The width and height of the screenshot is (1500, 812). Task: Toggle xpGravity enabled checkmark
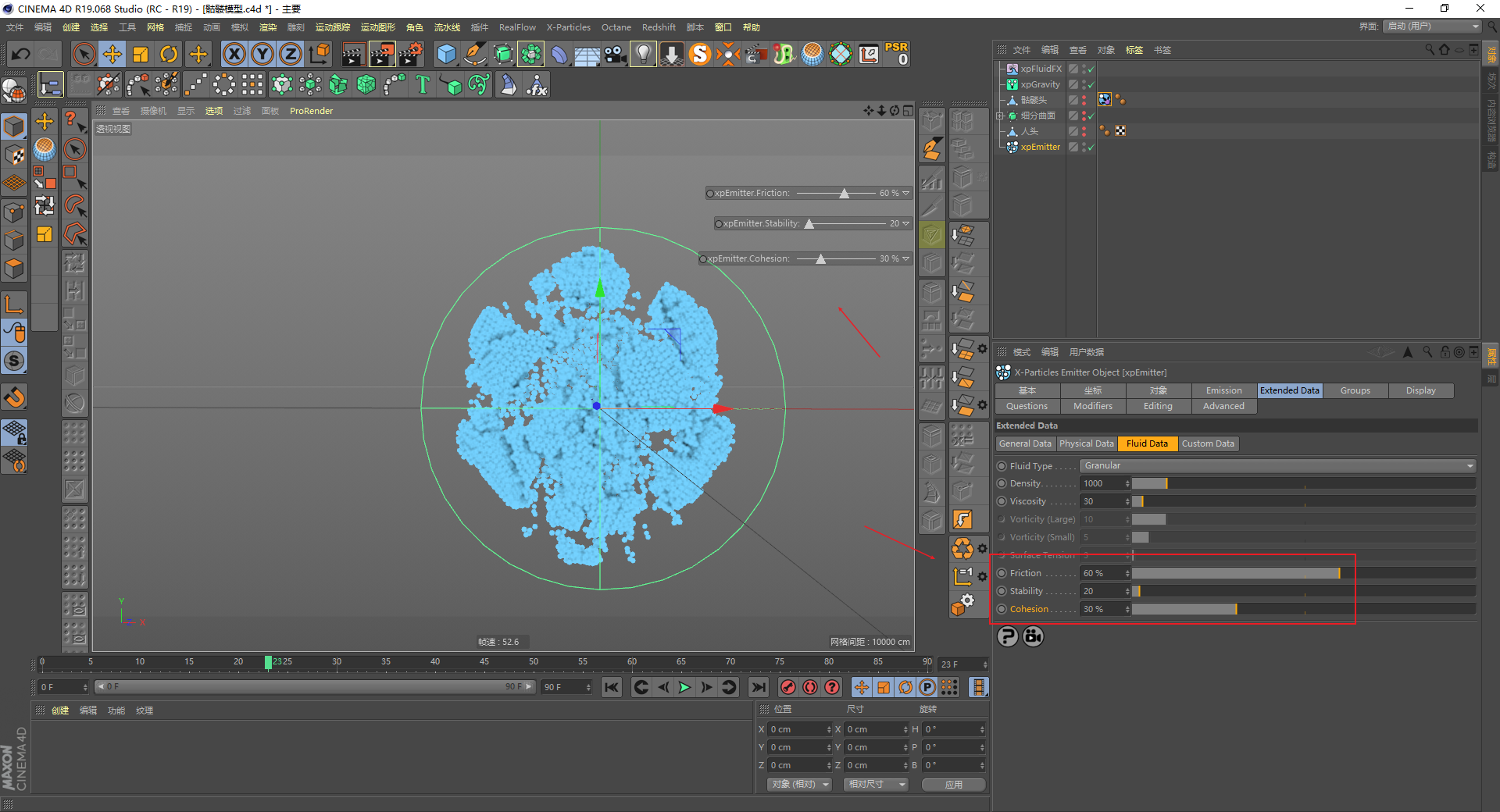tap(1091, 84)
